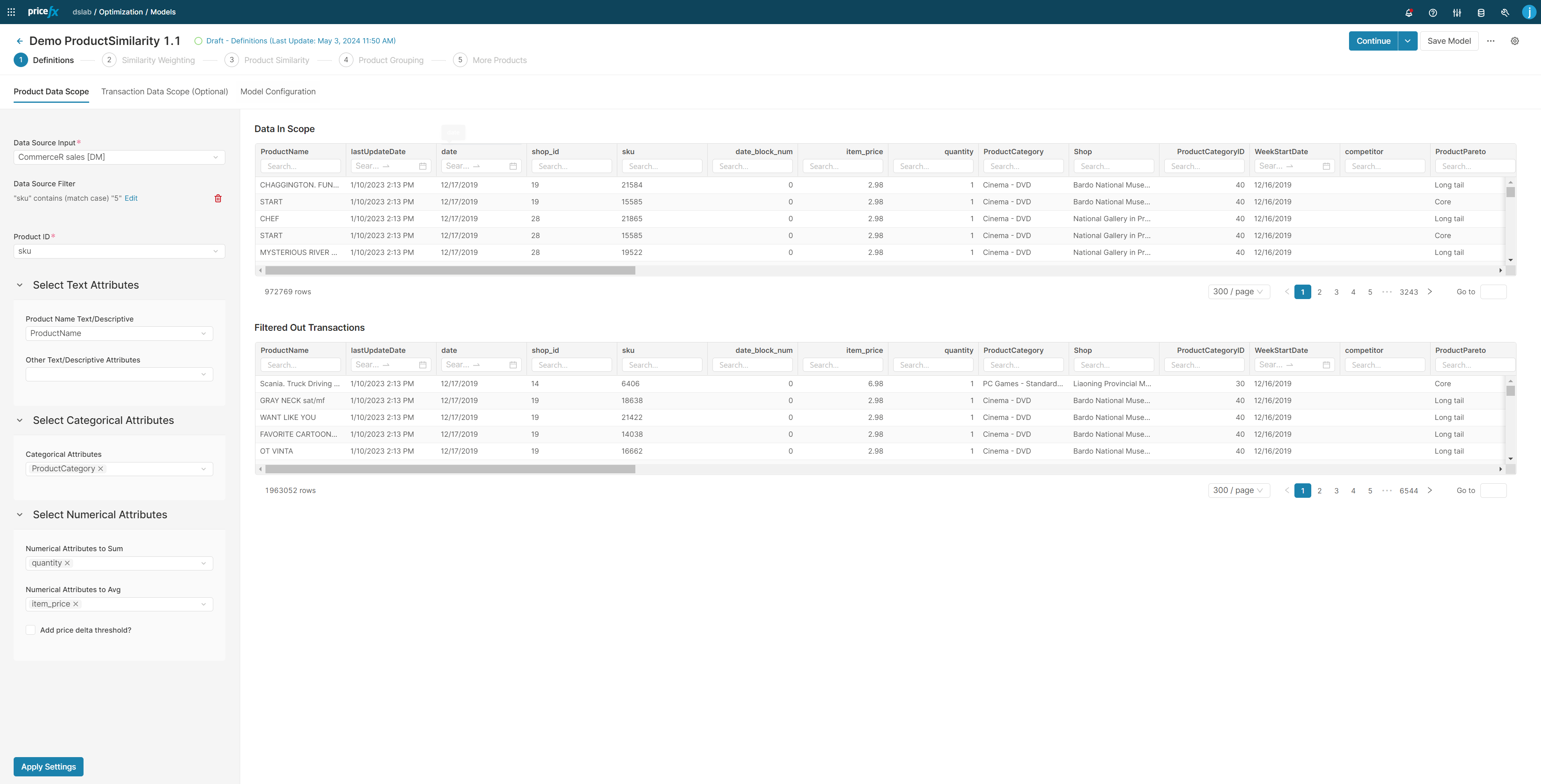Image resolution: width=1541 pixels, height=784 pixels.
Task: Click the Go to page field under Data In Scope
Action: (x=1493, y=292)
